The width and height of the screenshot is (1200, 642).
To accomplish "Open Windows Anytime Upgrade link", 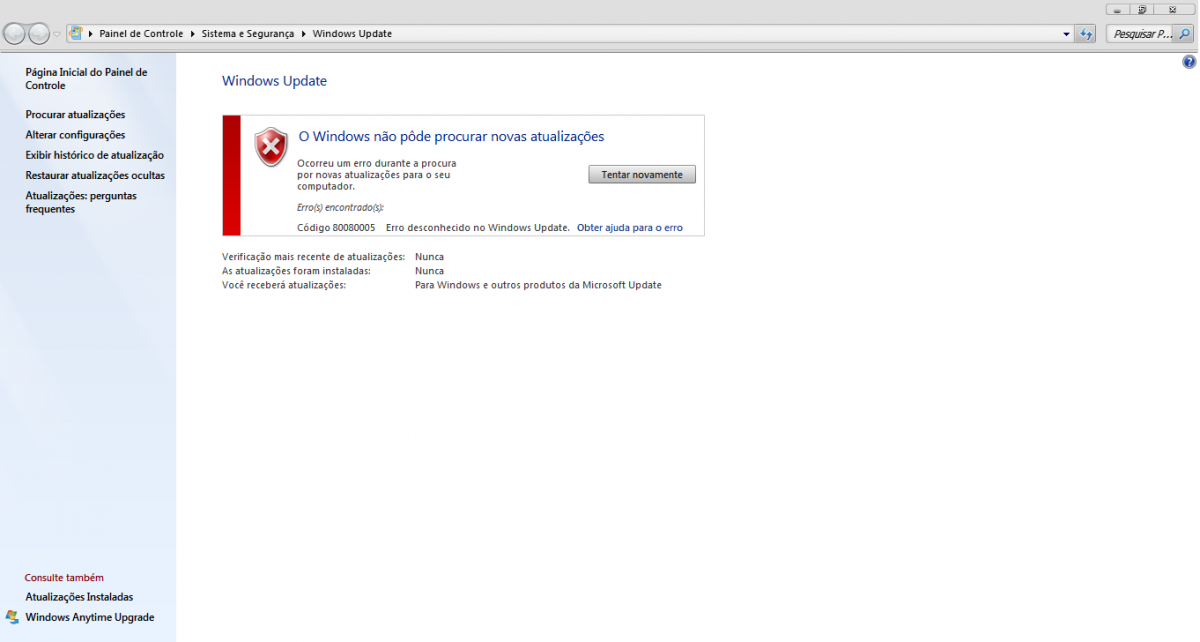I will pos(90,617).
